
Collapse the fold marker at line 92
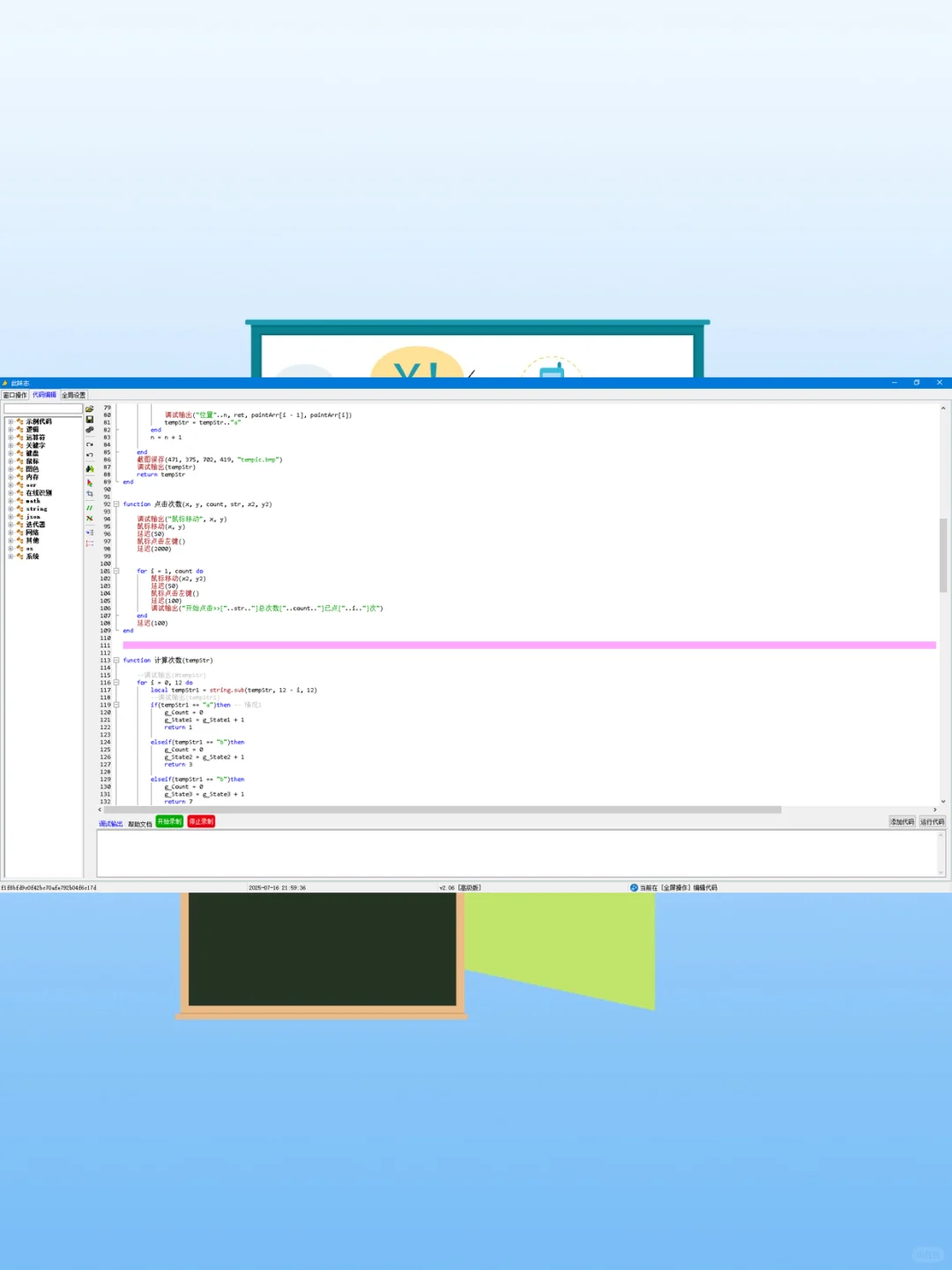tap(116, 504)
